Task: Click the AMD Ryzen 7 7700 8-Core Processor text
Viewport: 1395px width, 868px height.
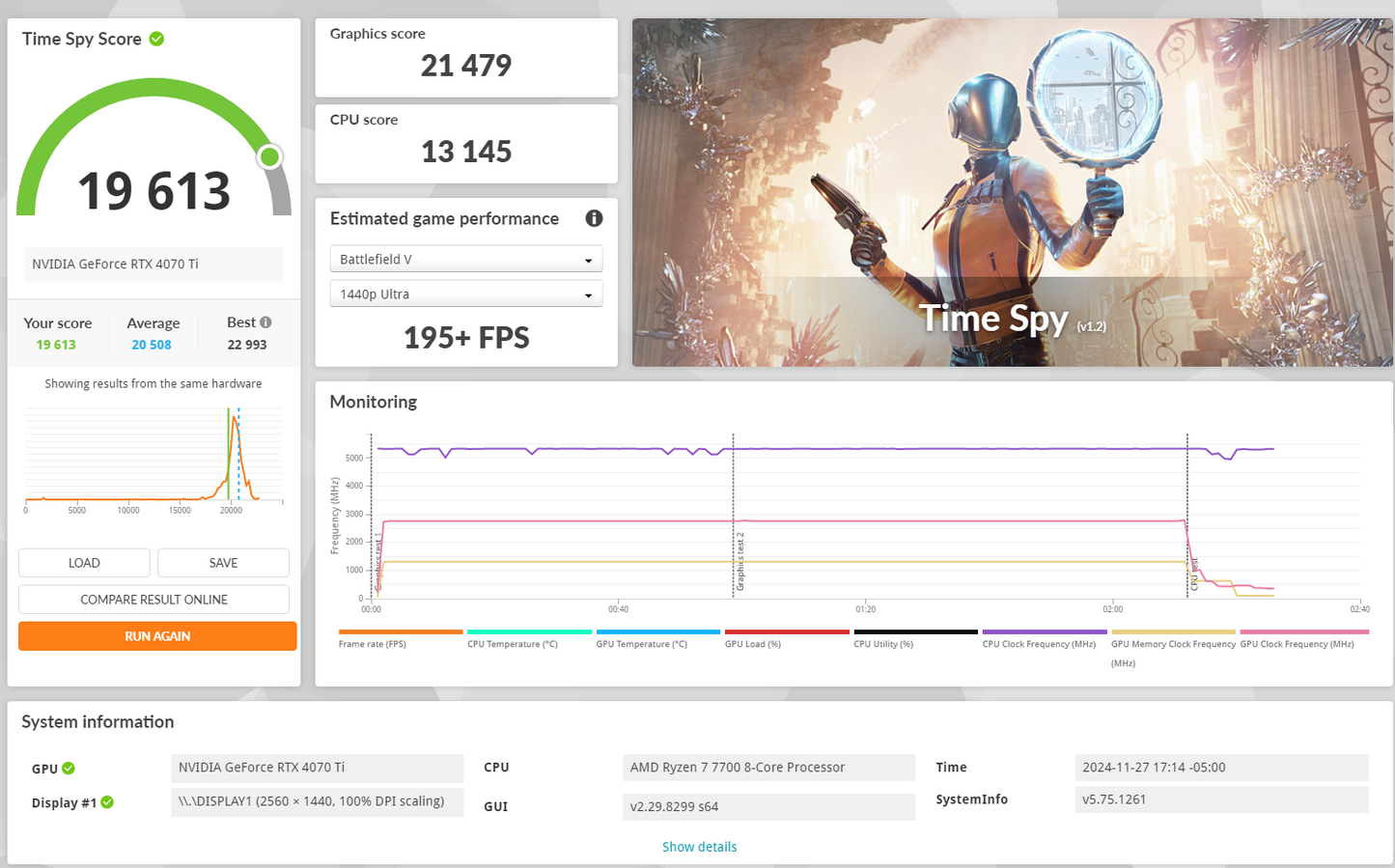Action: coord(738,768)
